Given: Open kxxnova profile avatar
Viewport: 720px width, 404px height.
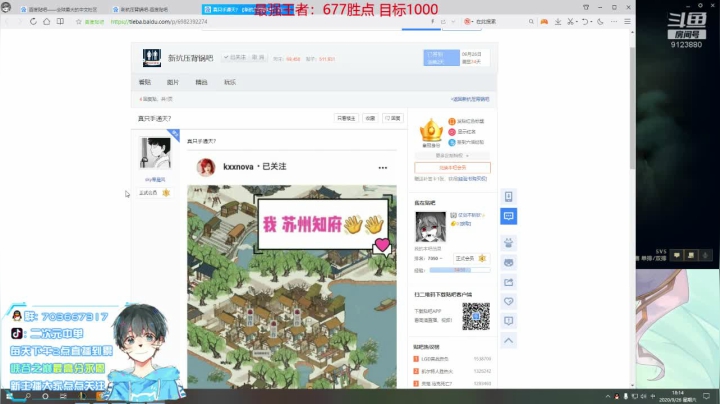Looking at the screenshot, I should pyautogui.click(x=206, y=168).
